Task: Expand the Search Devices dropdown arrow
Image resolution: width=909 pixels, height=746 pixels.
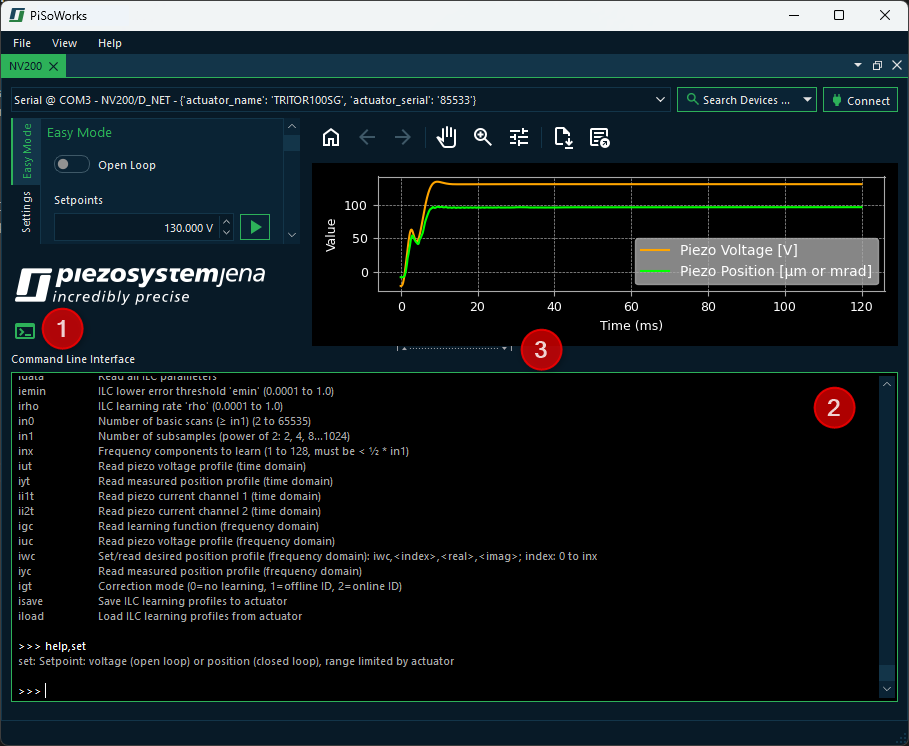Action: pyautogui.click(x=807, y=100)
